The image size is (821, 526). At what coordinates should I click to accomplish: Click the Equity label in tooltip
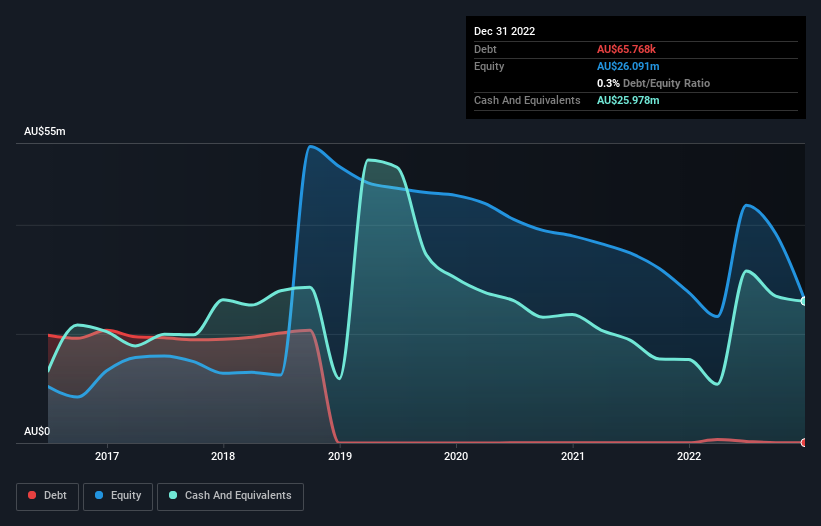point(489,66)
